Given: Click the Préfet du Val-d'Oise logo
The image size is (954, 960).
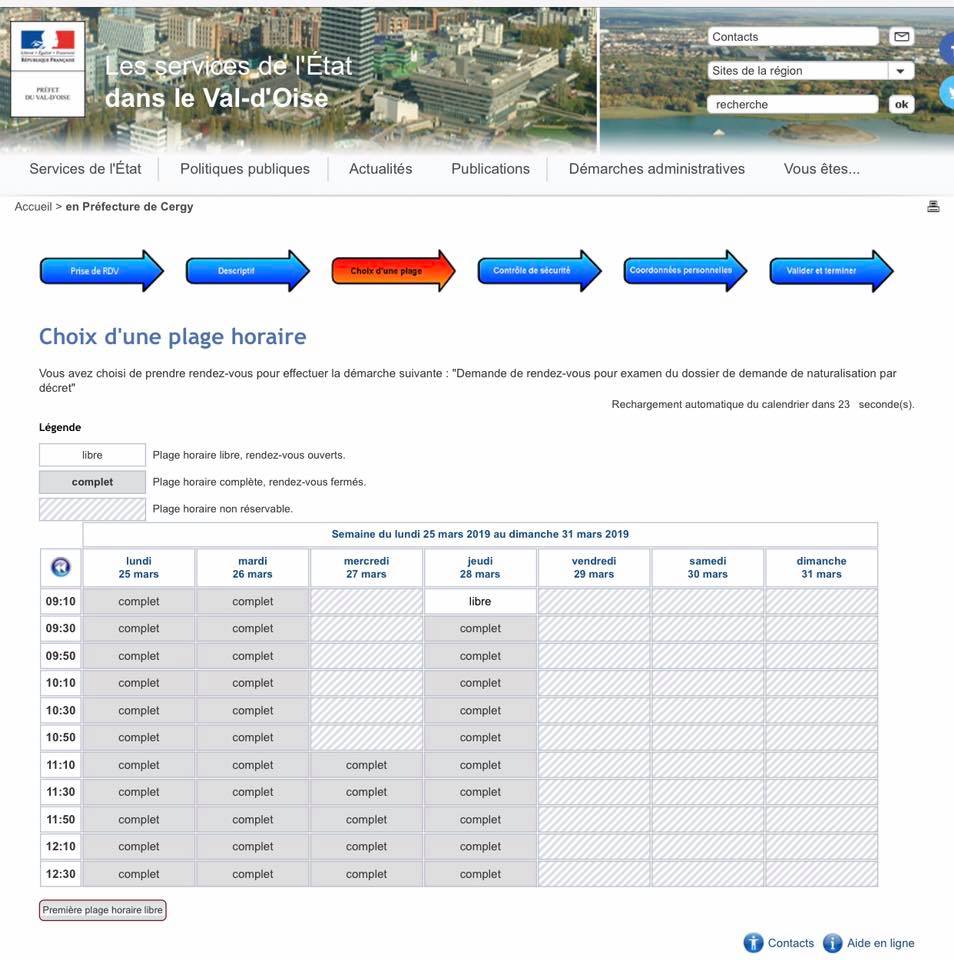Looking at the screenshot, I should click(48, 69).
